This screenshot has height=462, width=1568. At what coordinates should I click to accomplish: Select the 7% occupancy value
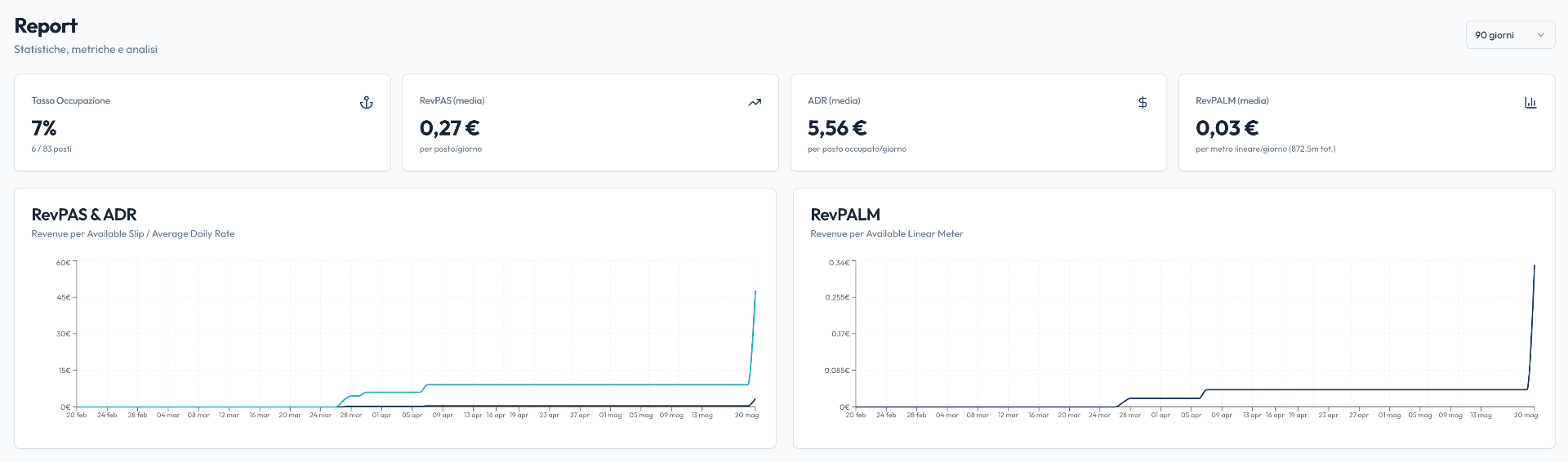click(x=44, y=128)
